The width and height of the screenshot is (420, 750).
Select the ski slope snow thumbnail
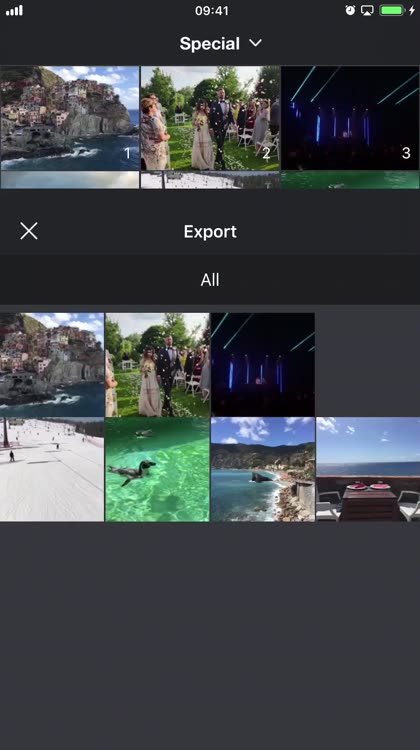point(52,469)
